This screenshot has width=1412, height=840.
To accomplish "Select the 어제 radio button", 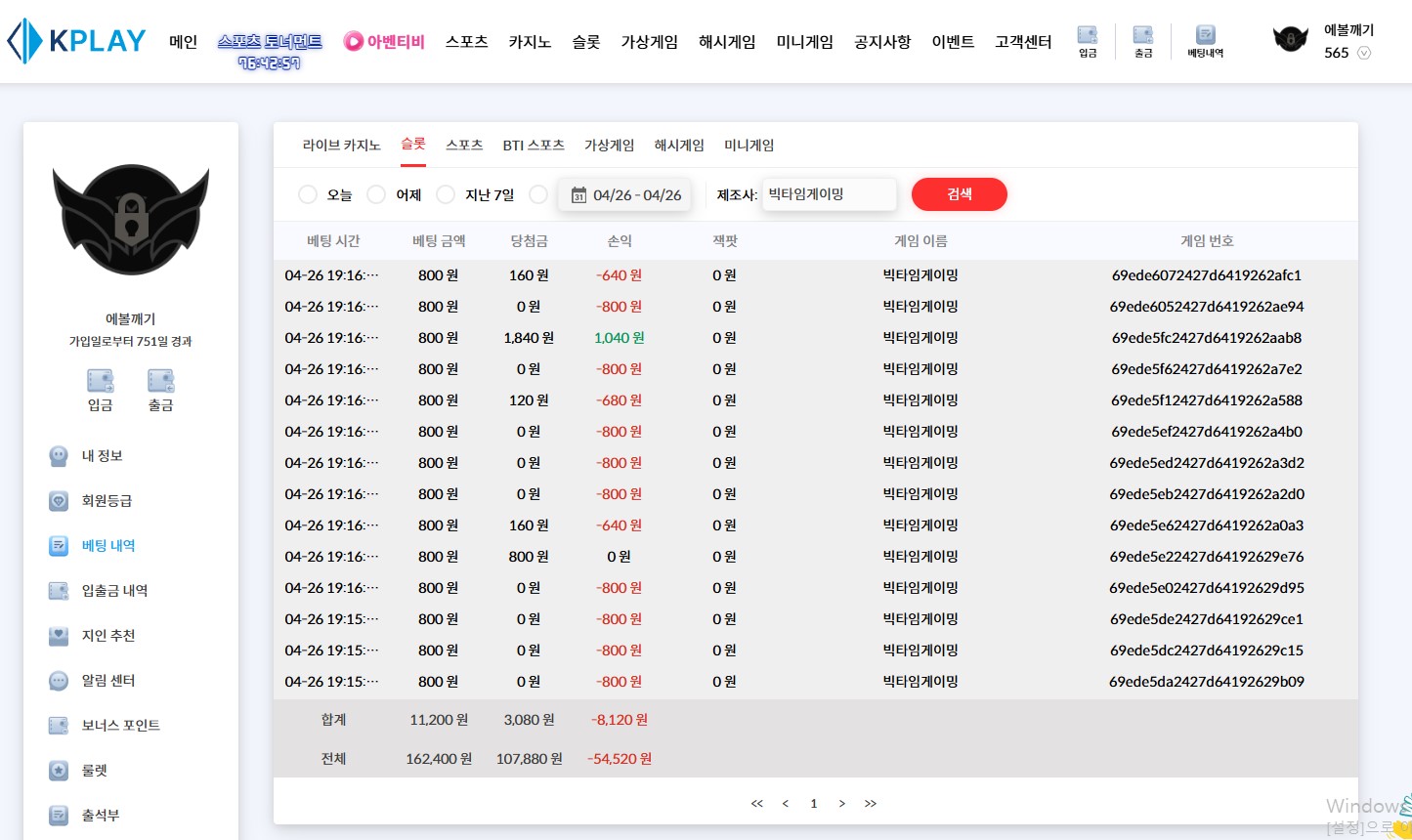I will 376,194.
